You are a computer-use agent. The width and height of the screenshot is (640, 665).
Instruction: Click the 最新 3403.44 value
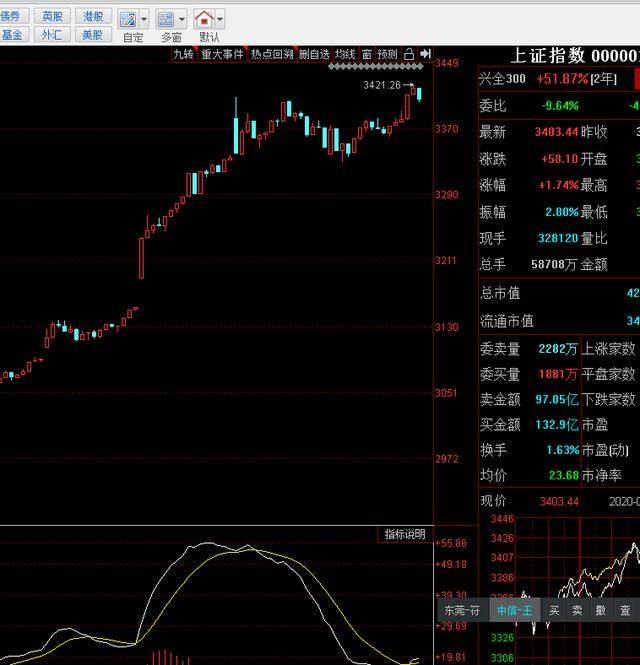point(556,132)
